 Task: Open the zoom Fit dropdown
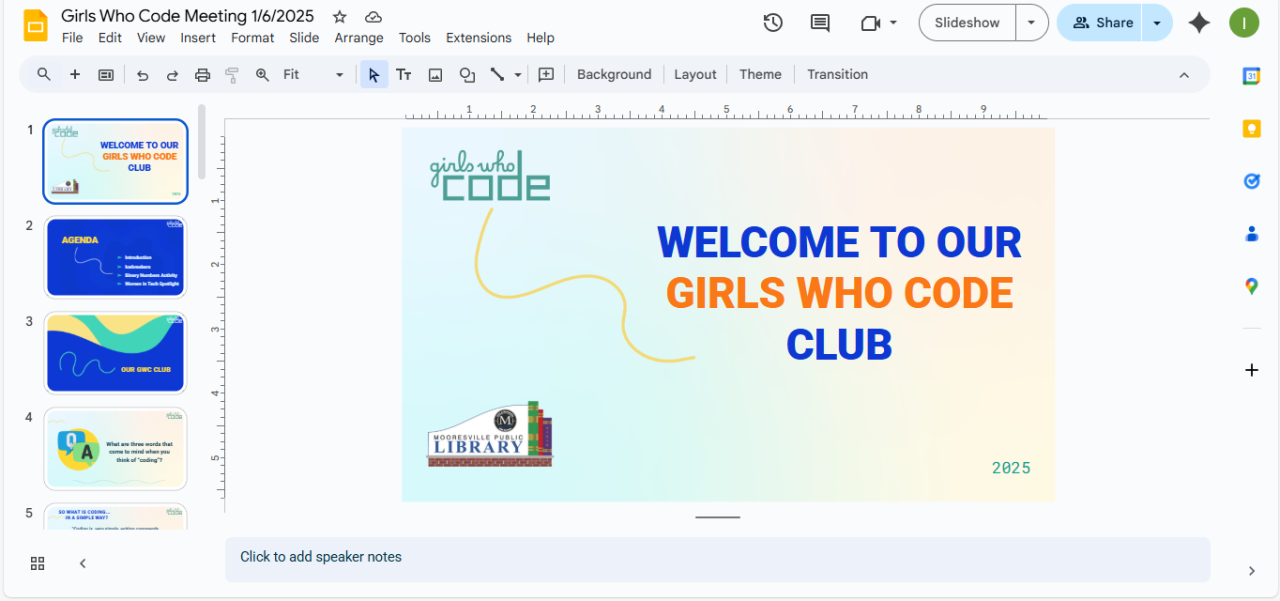coord(312,75)
